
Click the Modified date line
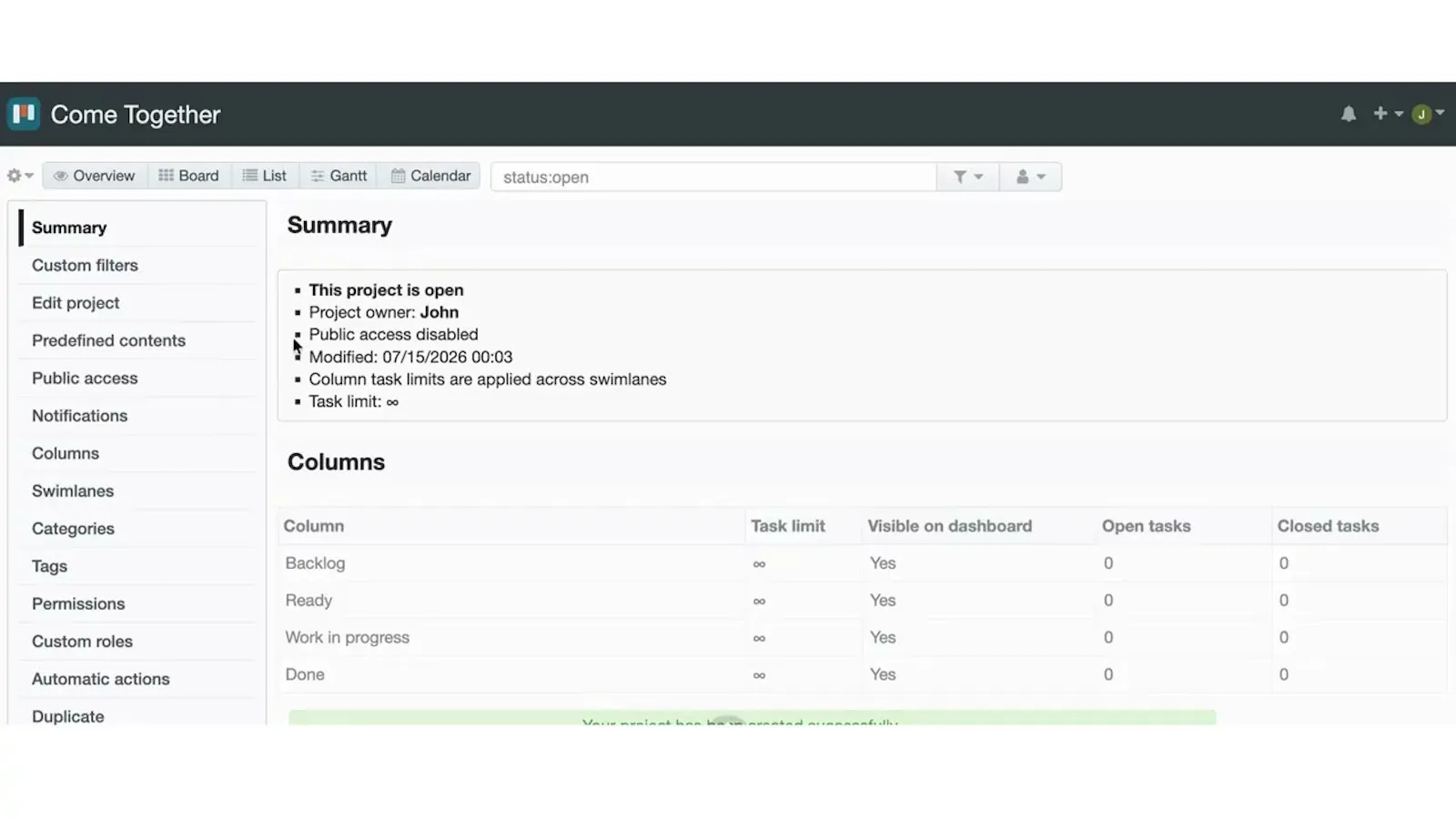point(410,357)
